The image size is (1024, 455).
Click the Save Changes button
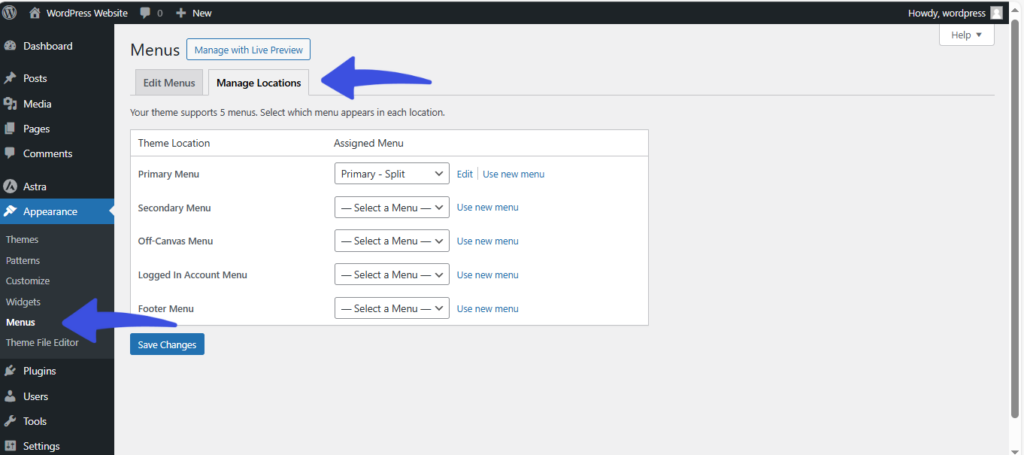coord(167,344)
